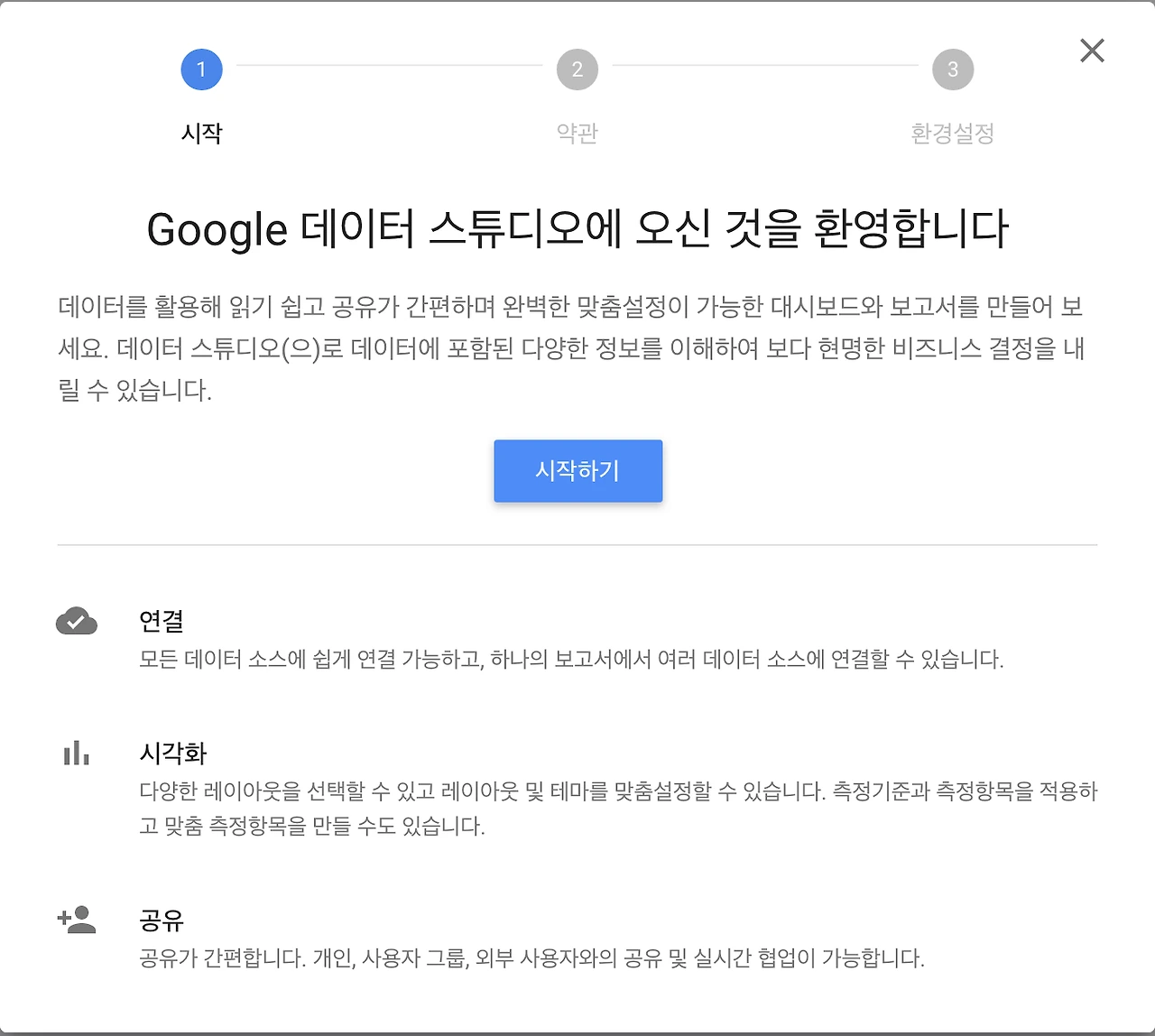Select step 3 circle in the stepper
Viewport: 1155px width, 1036px height.
coord(953,69)
